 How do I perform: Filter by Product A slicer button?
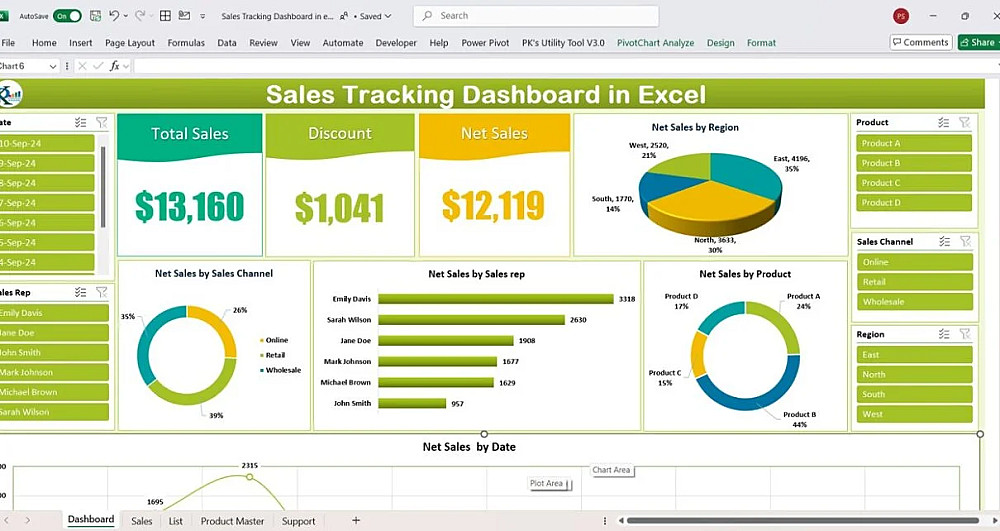click(x=913, y=143)
